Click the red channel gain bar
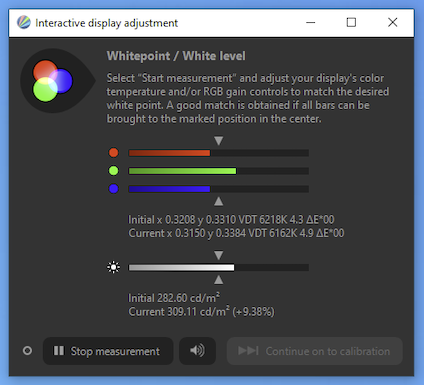Image resolution: width=424 pixels, height=385 pixels. (219, 153)
